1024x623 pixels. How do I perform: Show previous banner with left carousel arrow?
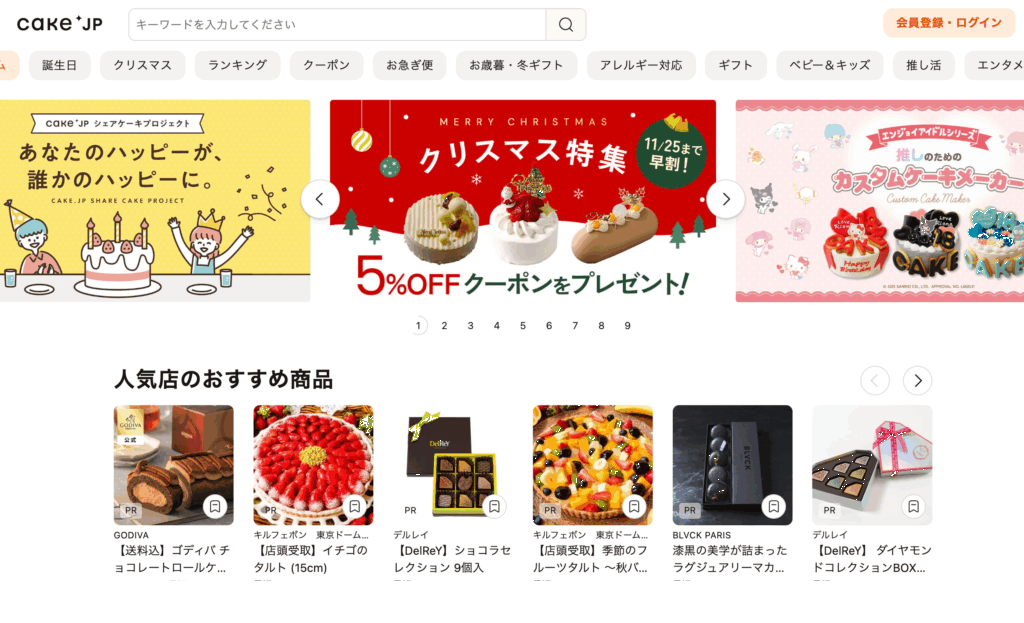[320, 199]
